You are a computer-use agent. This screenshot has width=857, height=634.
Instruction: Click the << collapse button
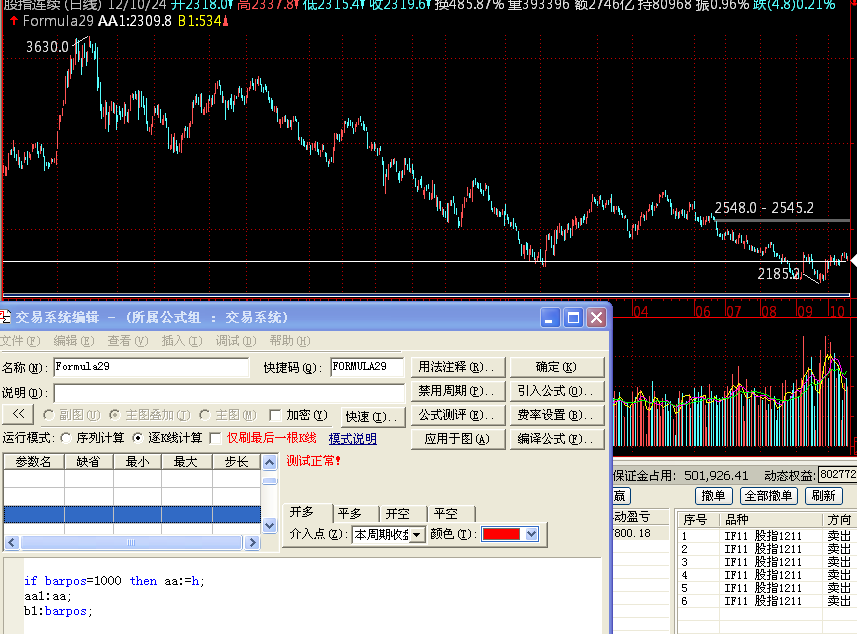pos(18,415)
